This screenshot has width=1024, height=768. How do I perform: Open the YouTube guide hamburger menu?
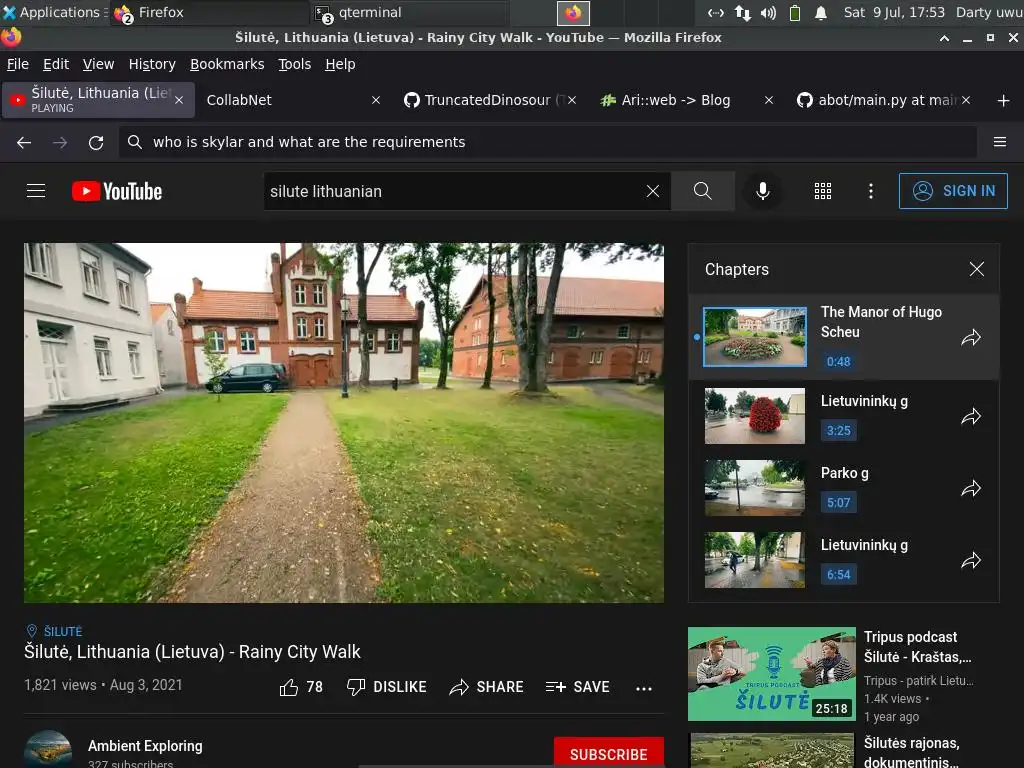(x=36, y=191)
